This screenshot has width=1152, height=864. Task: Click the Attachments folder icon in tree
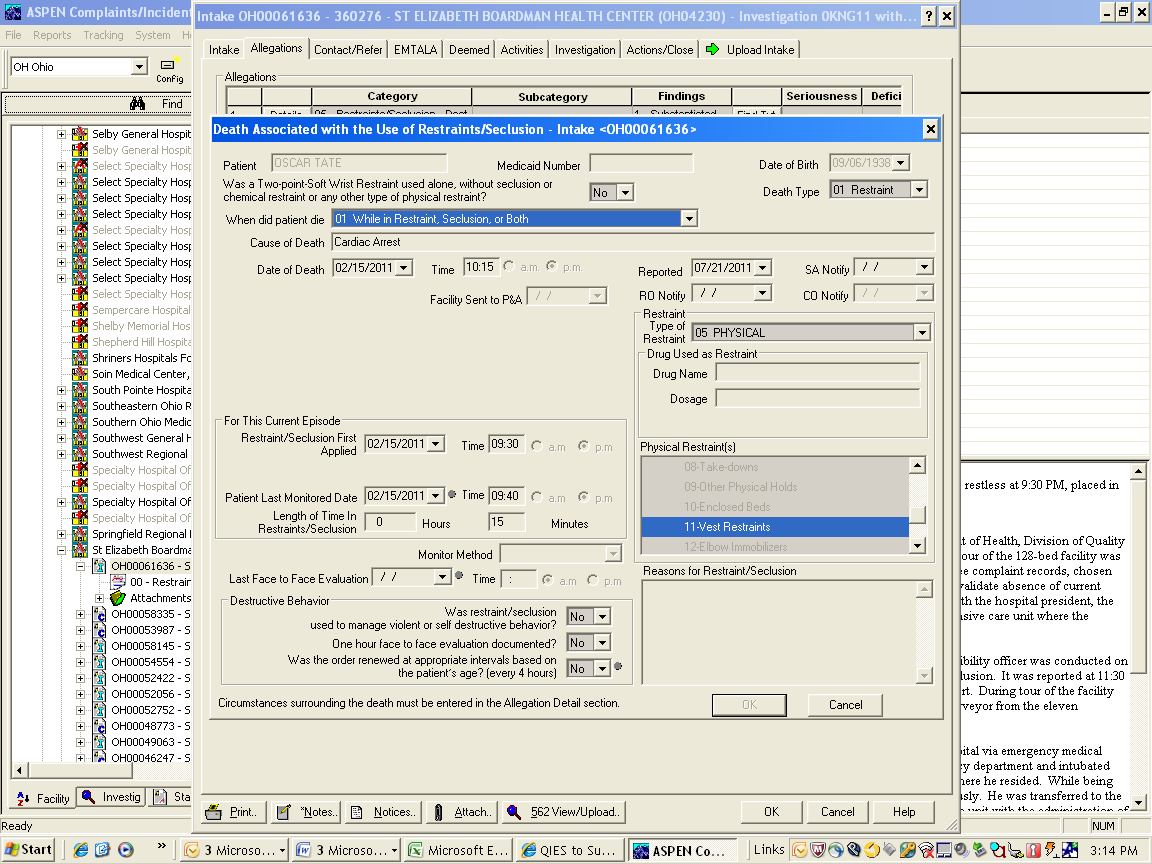[117, 598]
